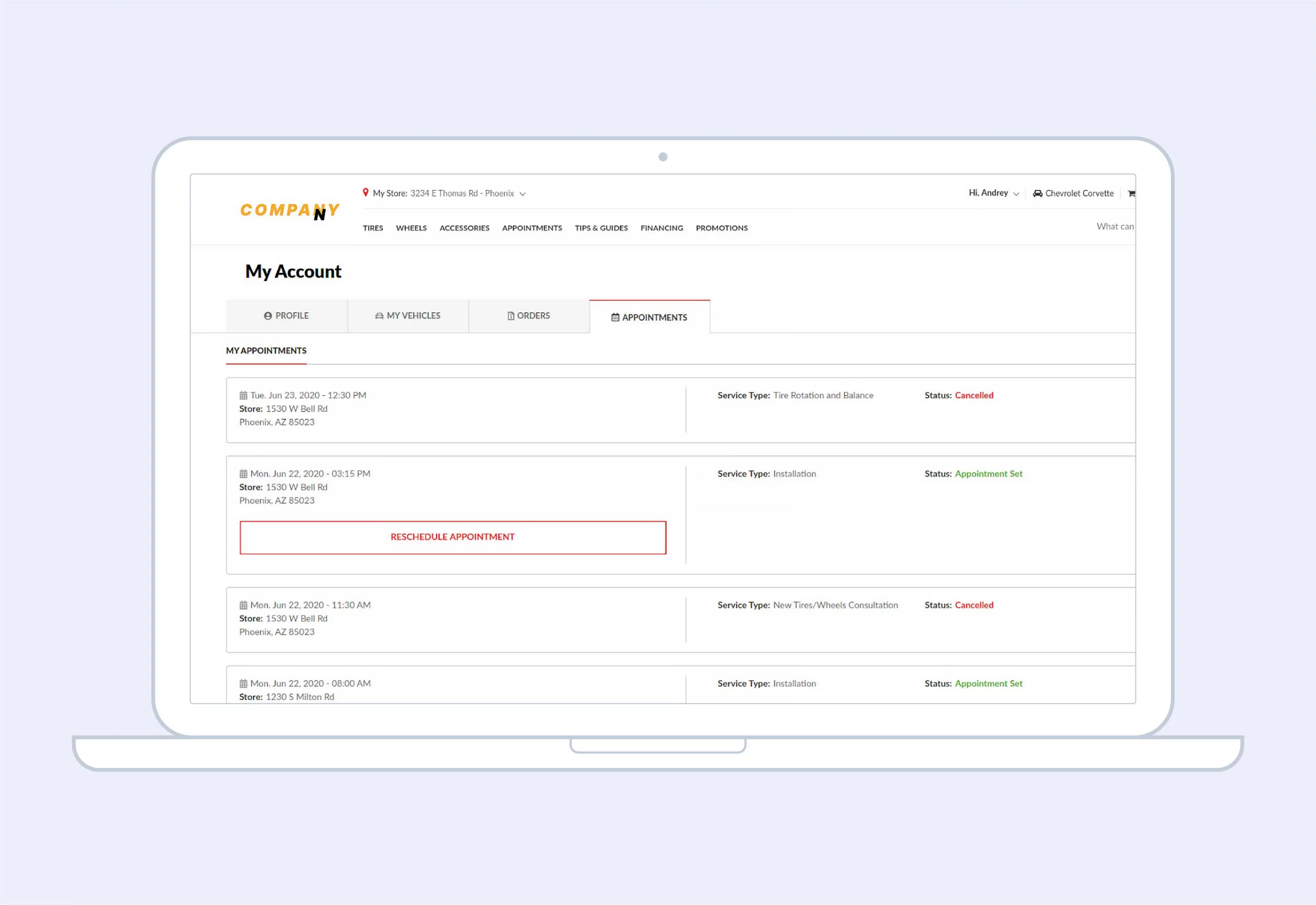
Task: Click the COMPANY logo
Action: [x=290, y=211]
